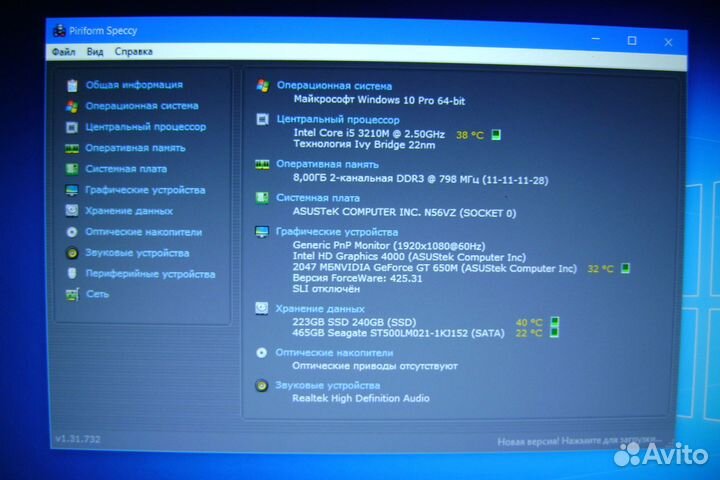The height and width of the screenshot is (480, 720).
Task: Click the text Intel Core i5 3210M @ 2.50GHz
Action: pos(369,134)
